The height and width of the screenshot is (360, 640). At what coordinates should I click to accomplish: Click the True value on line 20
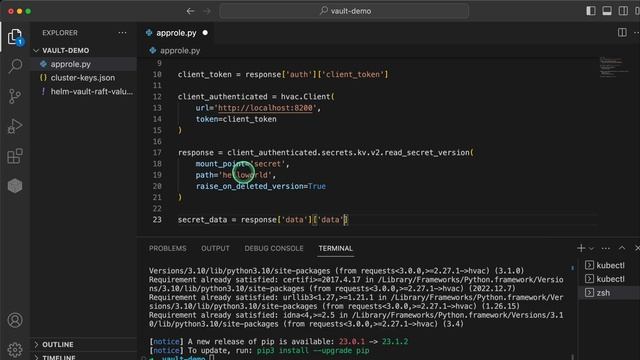point(317,186)
